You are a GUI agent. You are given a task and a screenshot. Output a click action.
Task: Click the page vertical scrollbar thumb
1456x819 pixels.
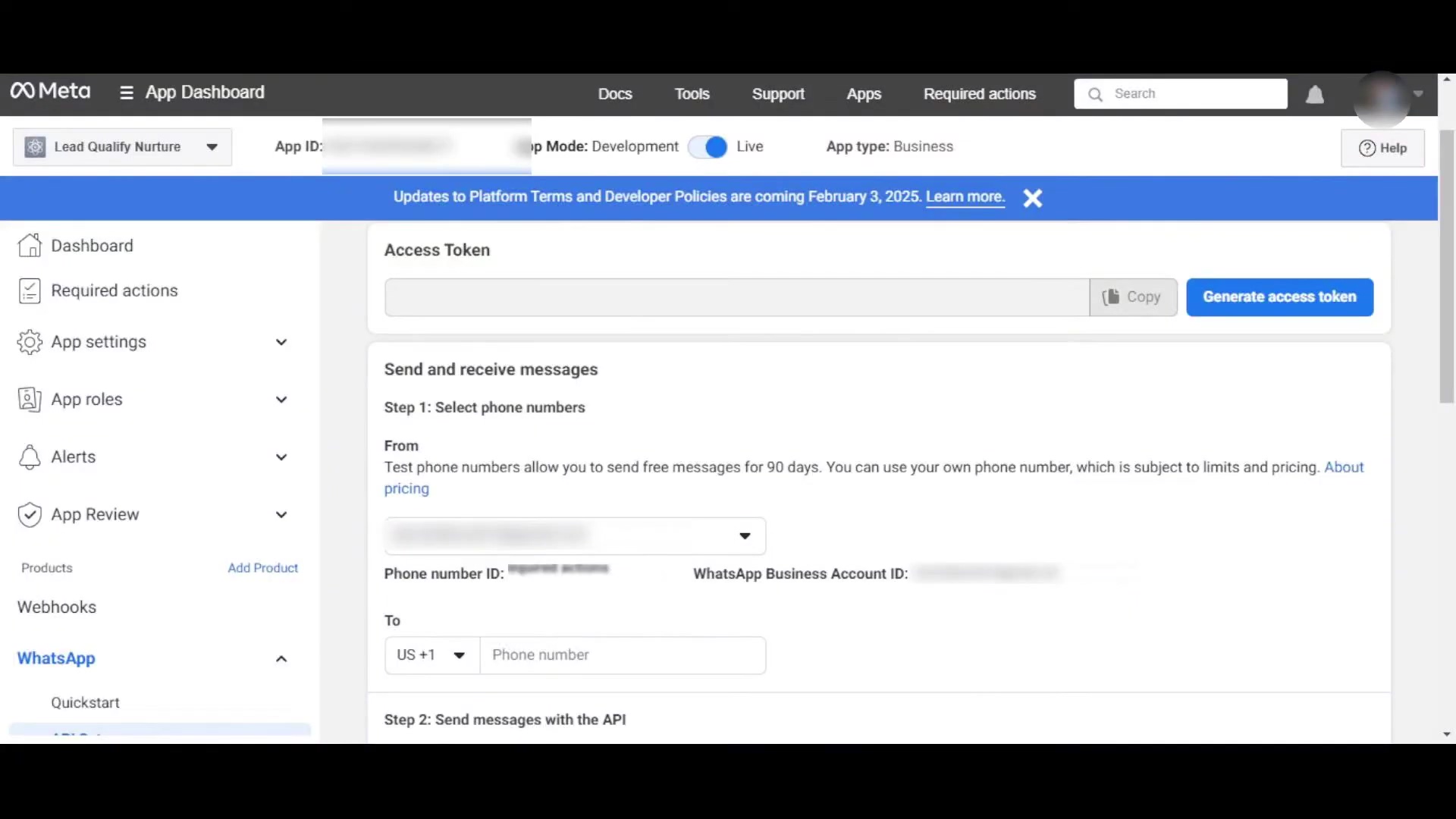tap(1447, 266)
